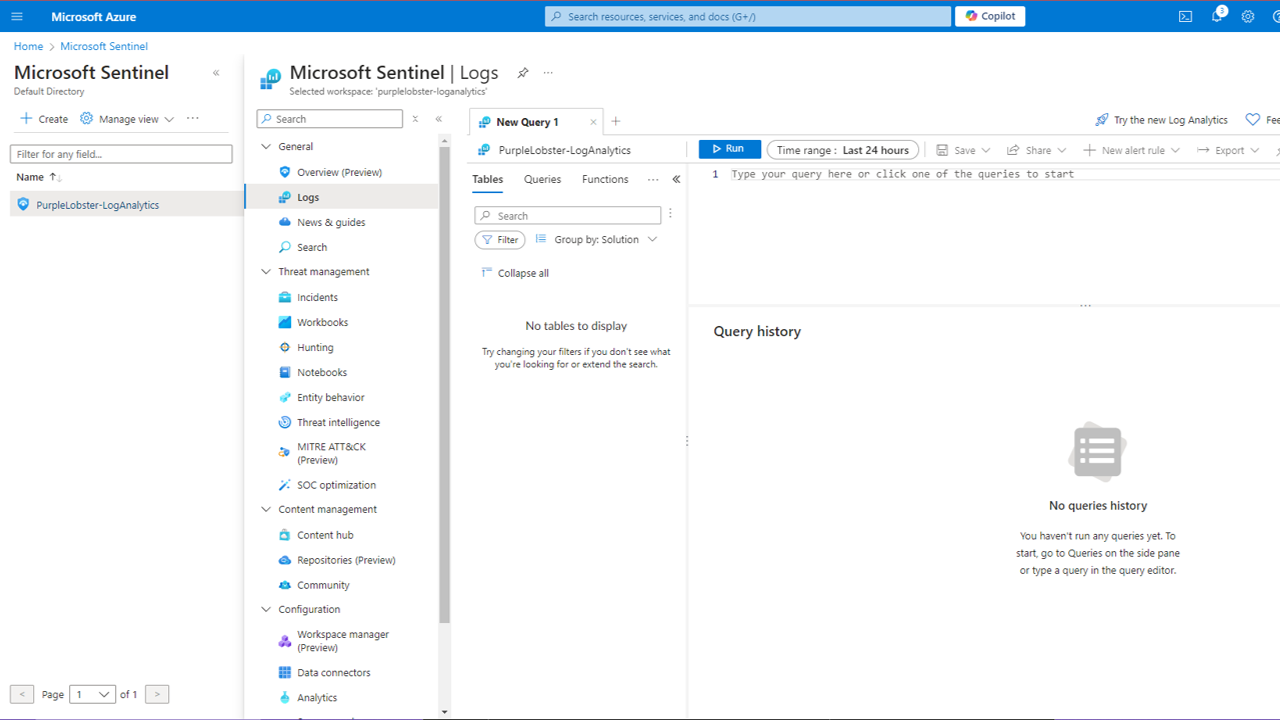The image size is (1280, 720).
Task: Switch to the Tables tab
Action: [488, 179]
